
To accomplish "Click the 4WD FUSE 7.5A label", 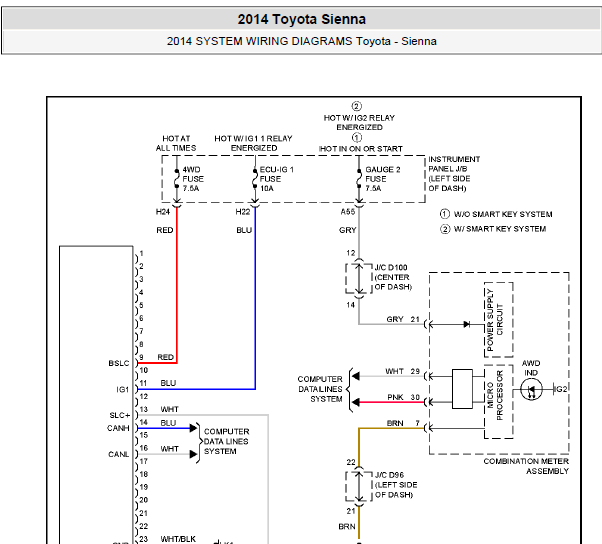I will (x=193, y=179).
